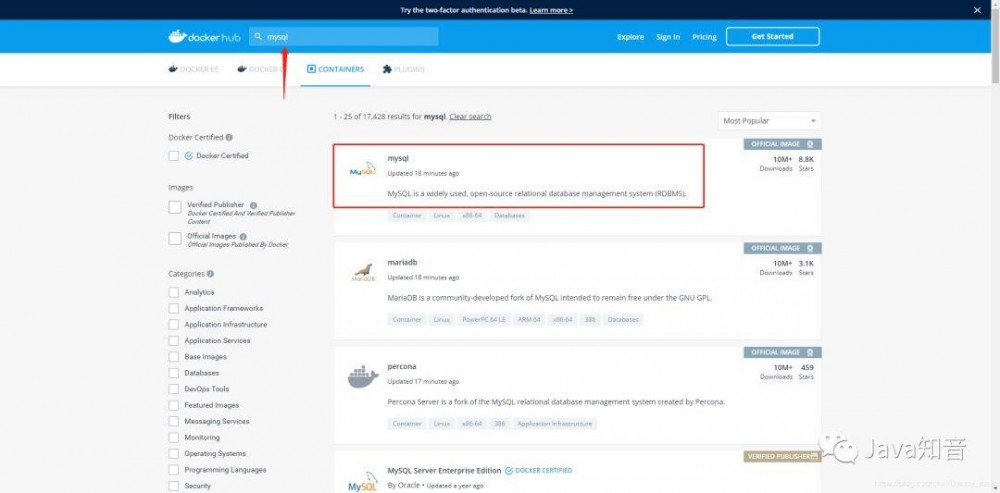This screenshot has width=1000, height=493.
Task: Check the DevOps Tools category
Action: tap(173, 389)
